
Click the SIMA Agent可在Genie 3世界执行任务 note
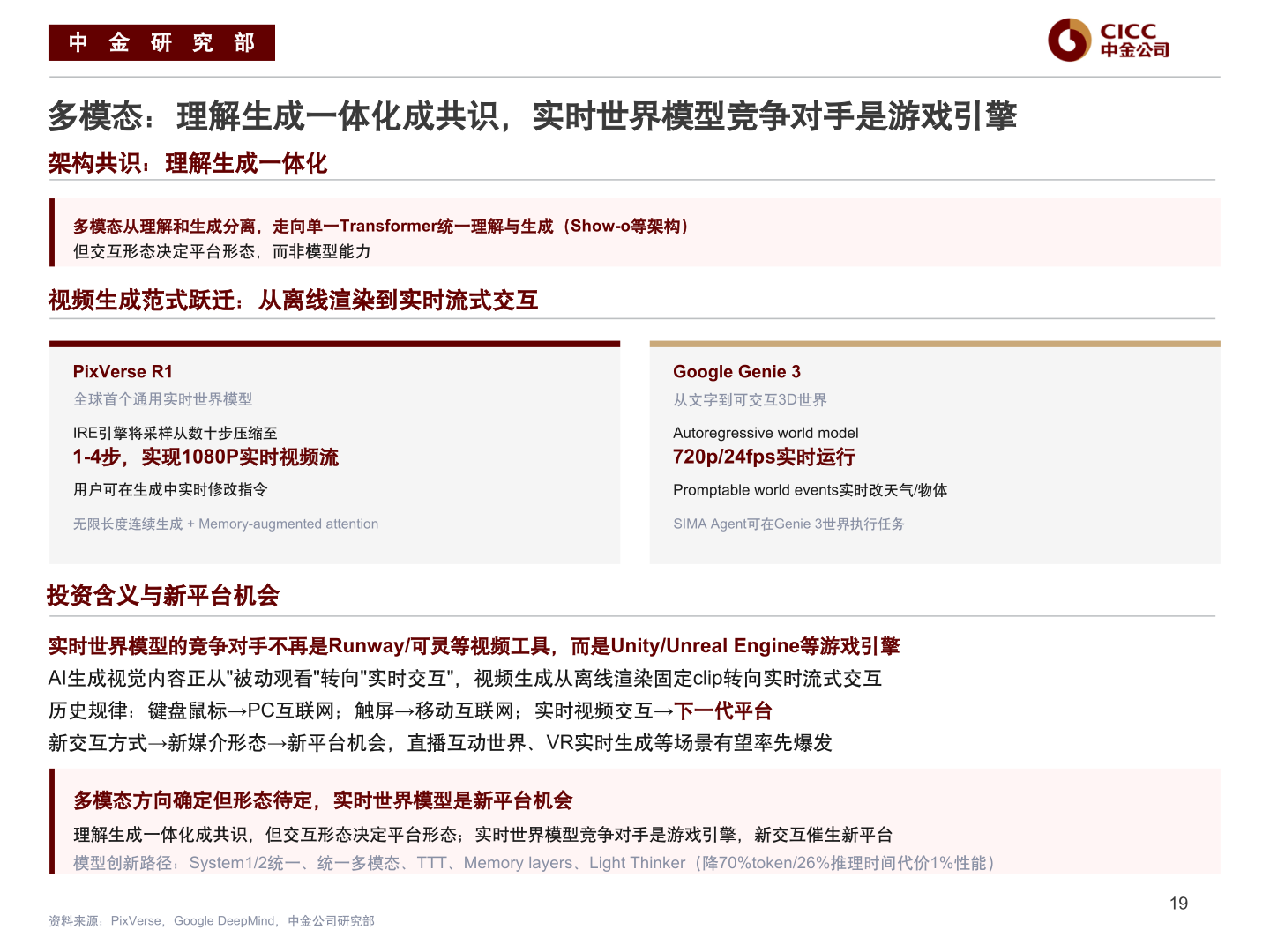pos(789,524)
